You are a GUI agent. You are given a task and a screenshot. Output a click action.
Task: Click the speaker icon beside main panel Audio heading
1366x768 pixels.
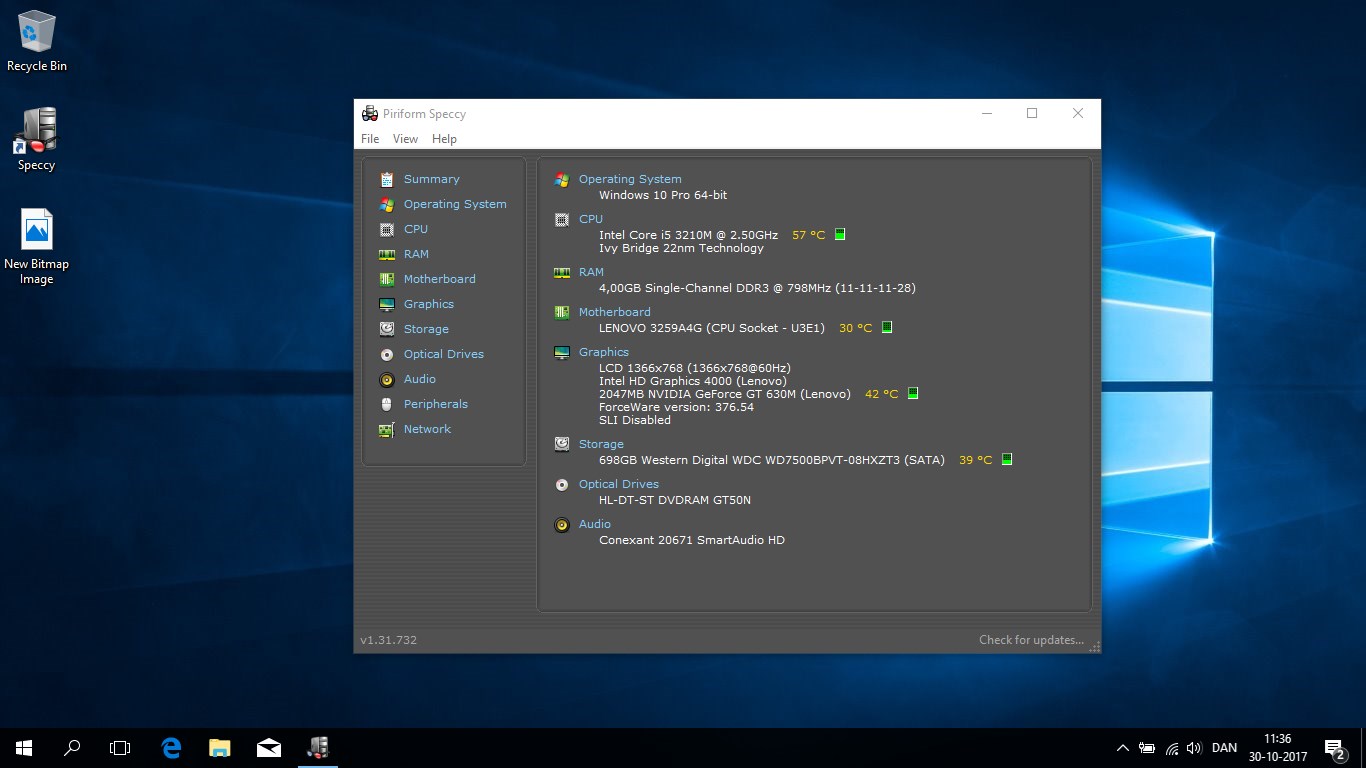(x=562, y=524)
